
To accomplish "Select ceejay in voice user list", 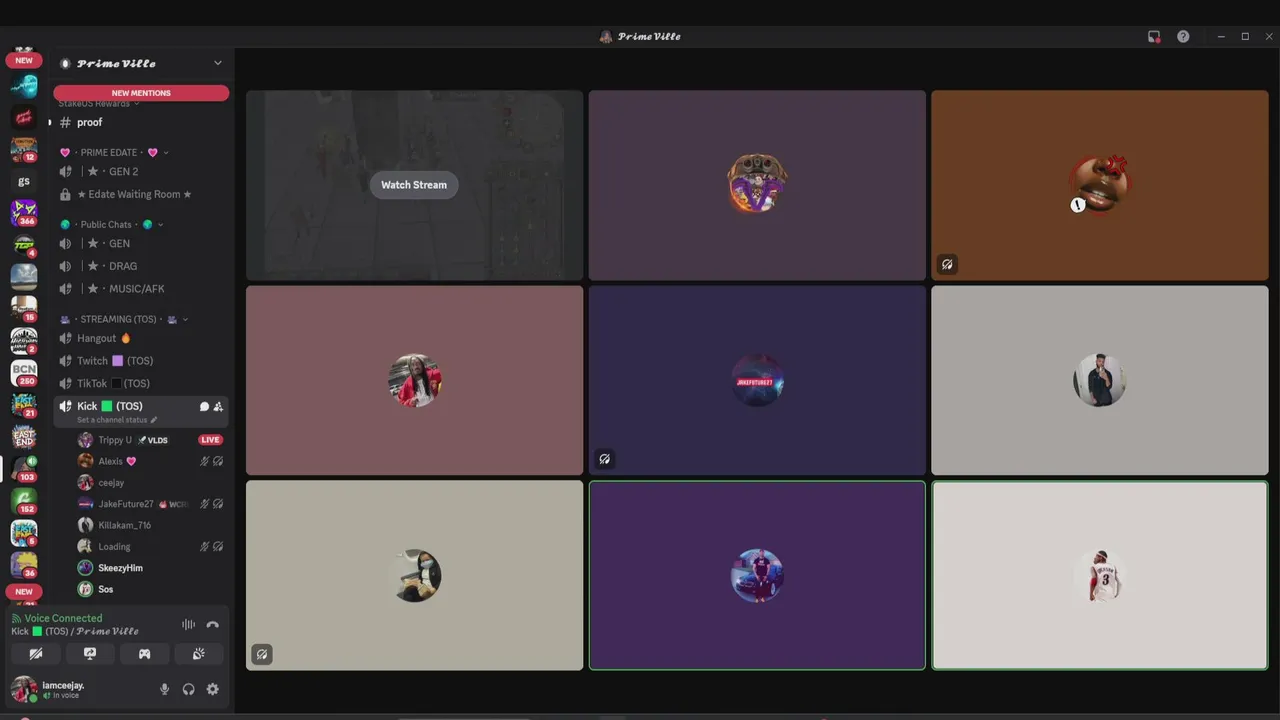I will click(149, 483).
